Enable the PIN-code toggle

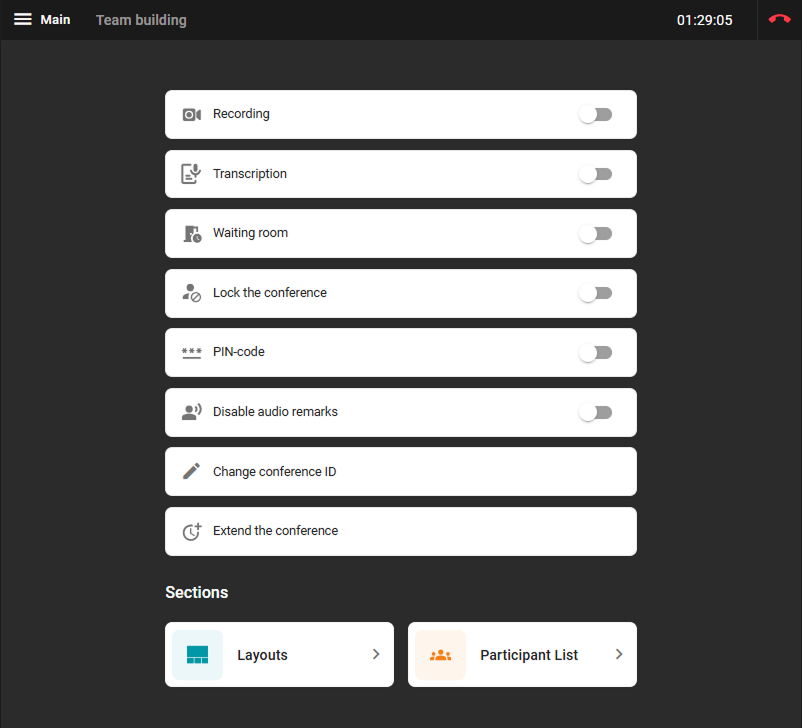(x=595, y=352)
